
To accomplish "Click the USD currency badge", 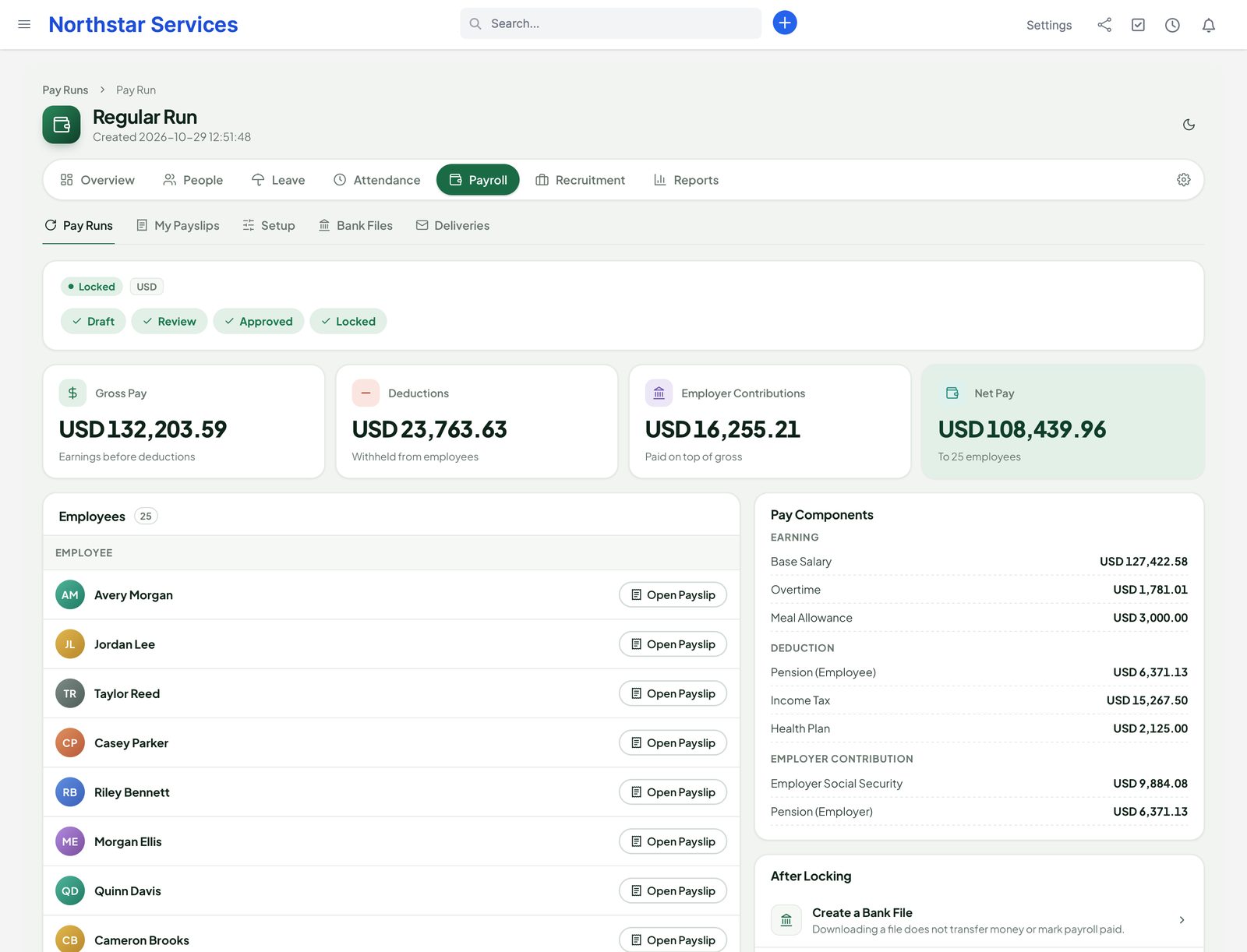I will coord(147,287).
